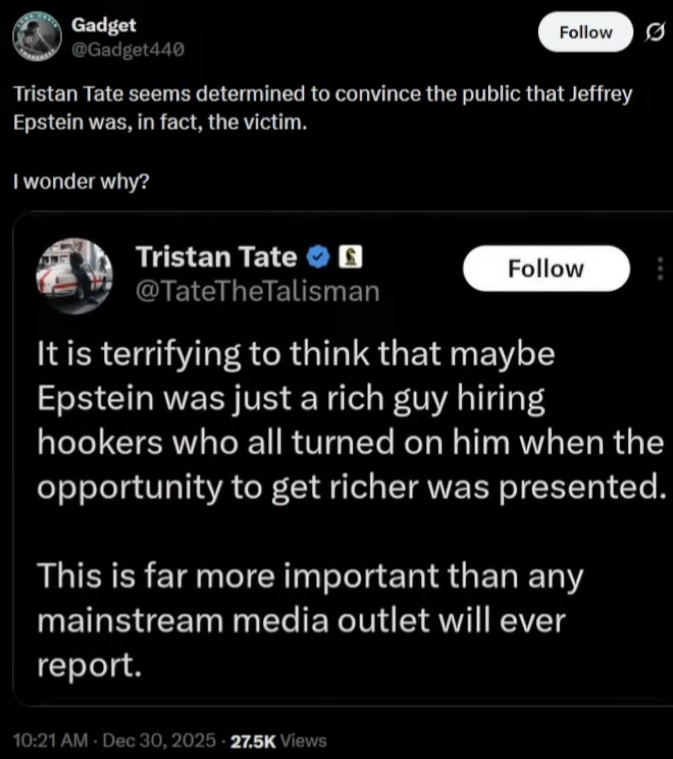Open the 27.5K Views count

pyautogui.click(x=277, y=741)
